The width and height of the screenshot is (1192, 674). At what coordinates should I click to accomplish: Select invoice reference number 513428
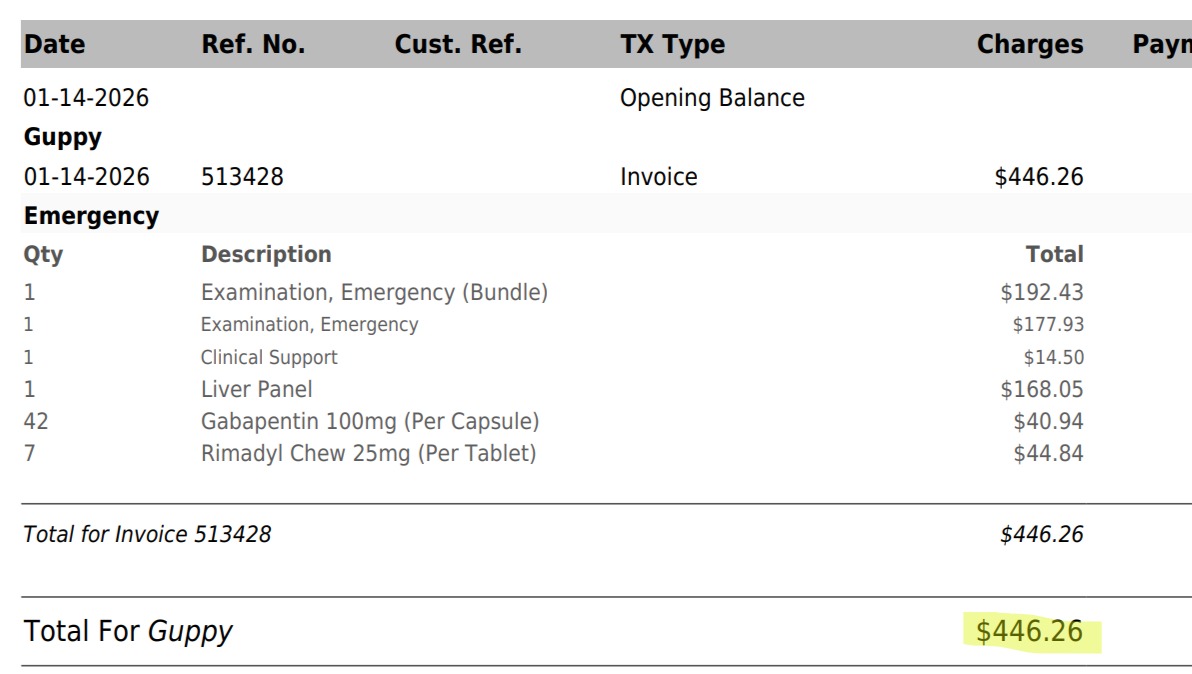242,176
